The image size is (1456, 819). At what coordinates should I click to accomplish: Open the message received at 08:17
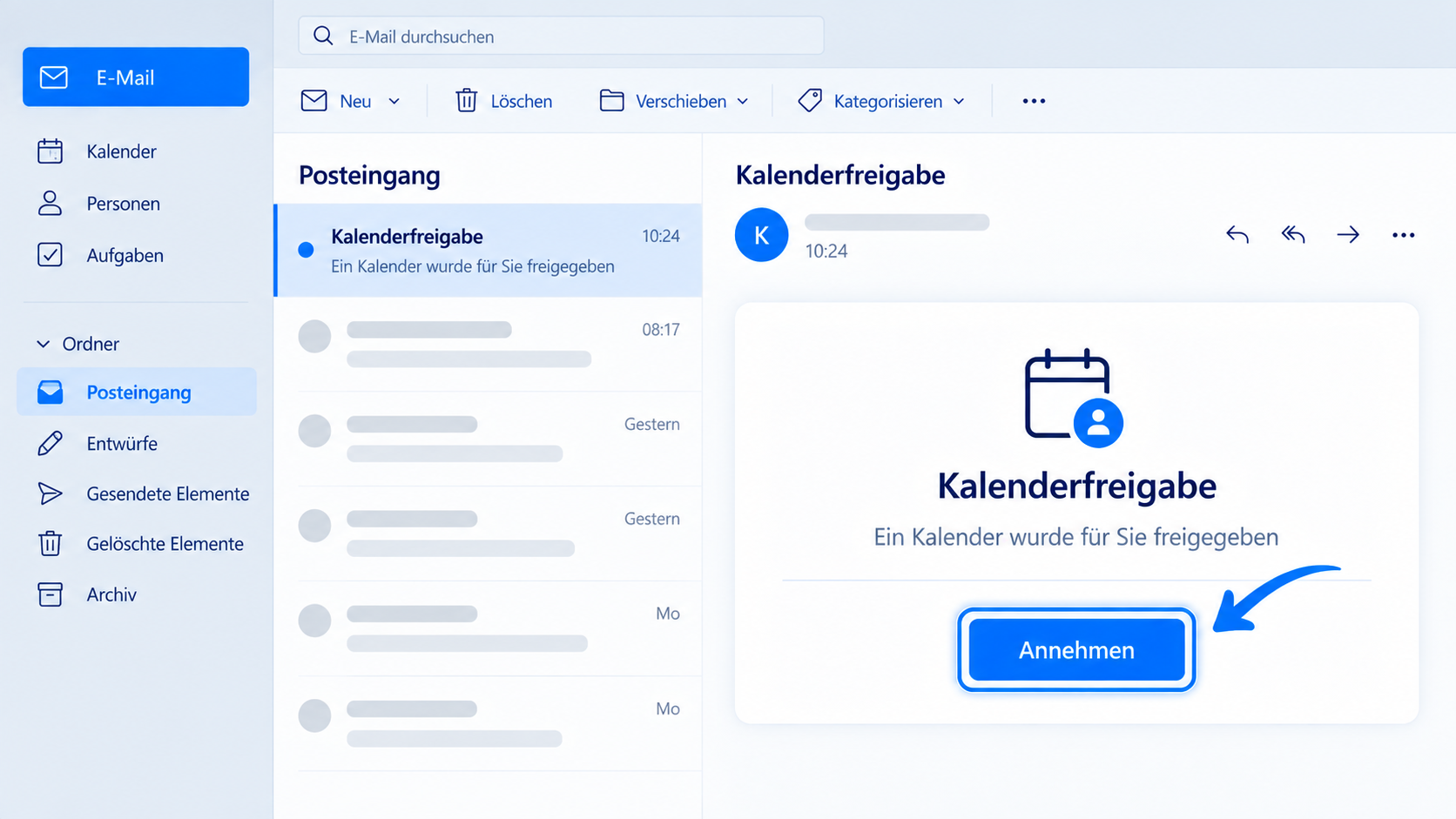click(x=489, y=345)
